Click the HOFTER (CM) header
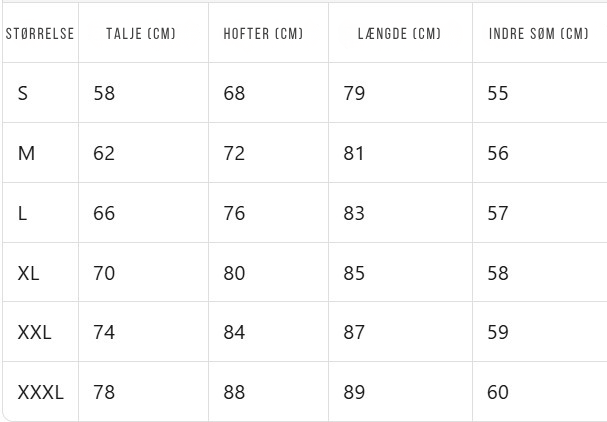Viewport: 607px width, 422px height. (x=263, y=33)
